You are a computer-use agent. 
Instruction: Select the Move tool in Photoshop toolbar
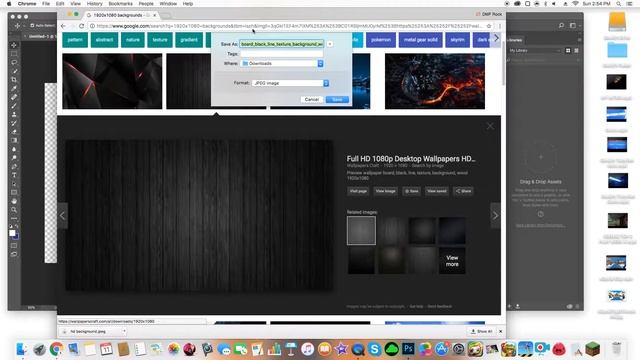(14, 45)
